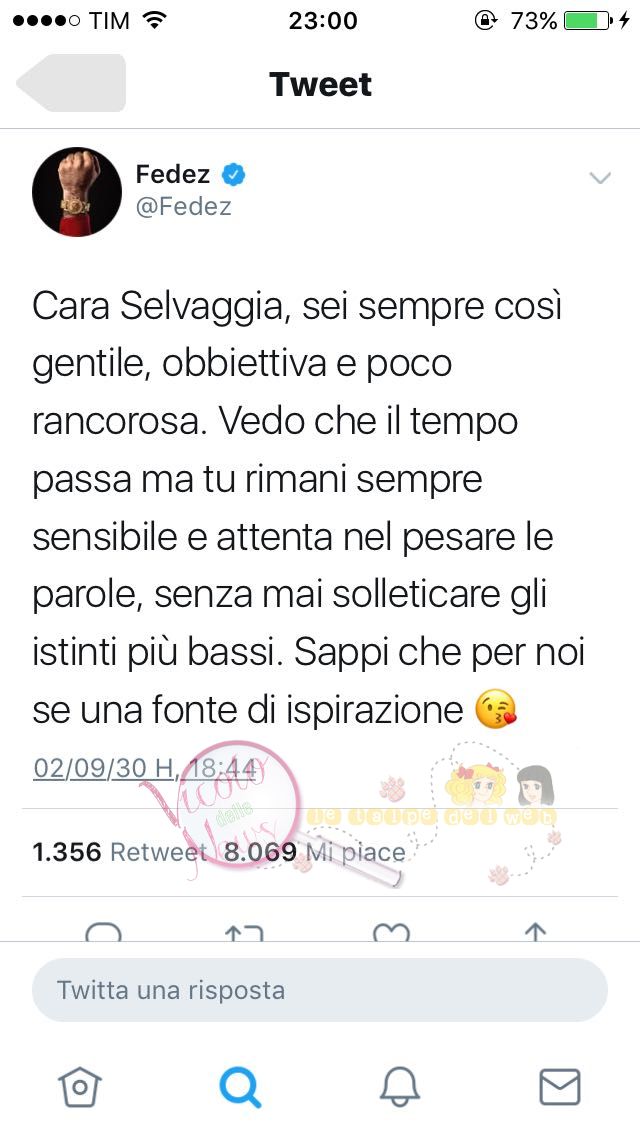Expand the tweet options chevron
The width and height of the screenshot is (640, 1136).
pos(600,178)
